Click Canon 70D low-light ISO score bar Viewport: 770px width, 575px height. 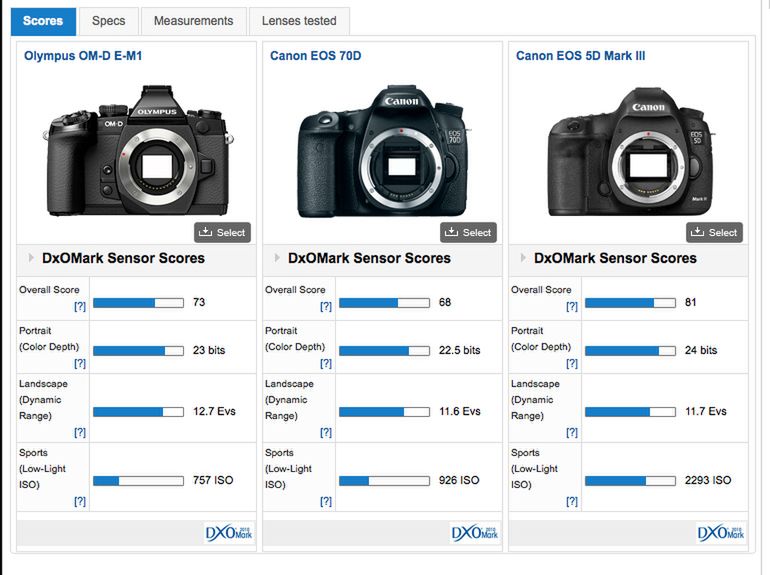click(x=385, y=481)
